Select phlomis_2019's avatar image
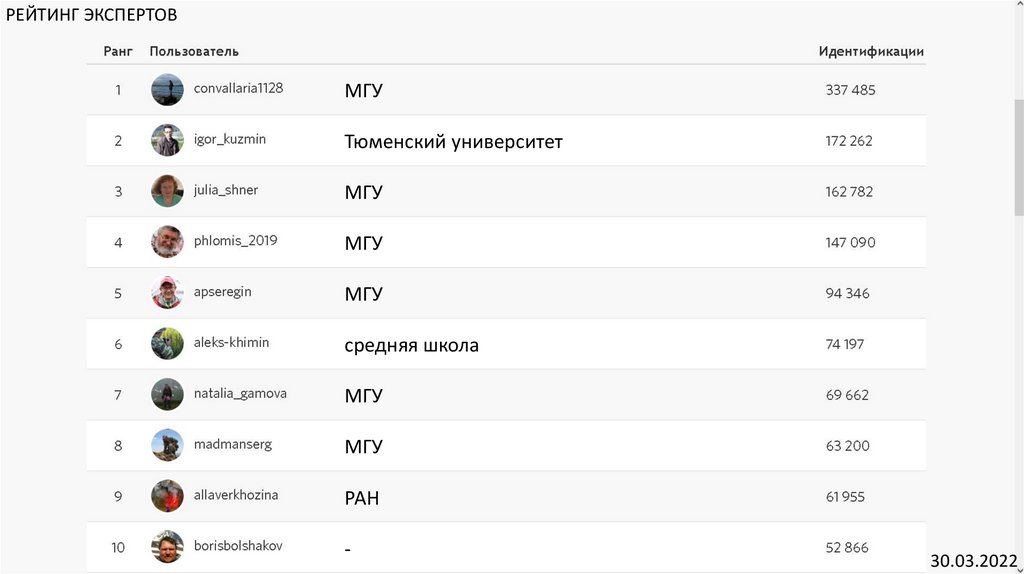Image resolution: width=1024 pixels, height=574 pixels. 167,242
